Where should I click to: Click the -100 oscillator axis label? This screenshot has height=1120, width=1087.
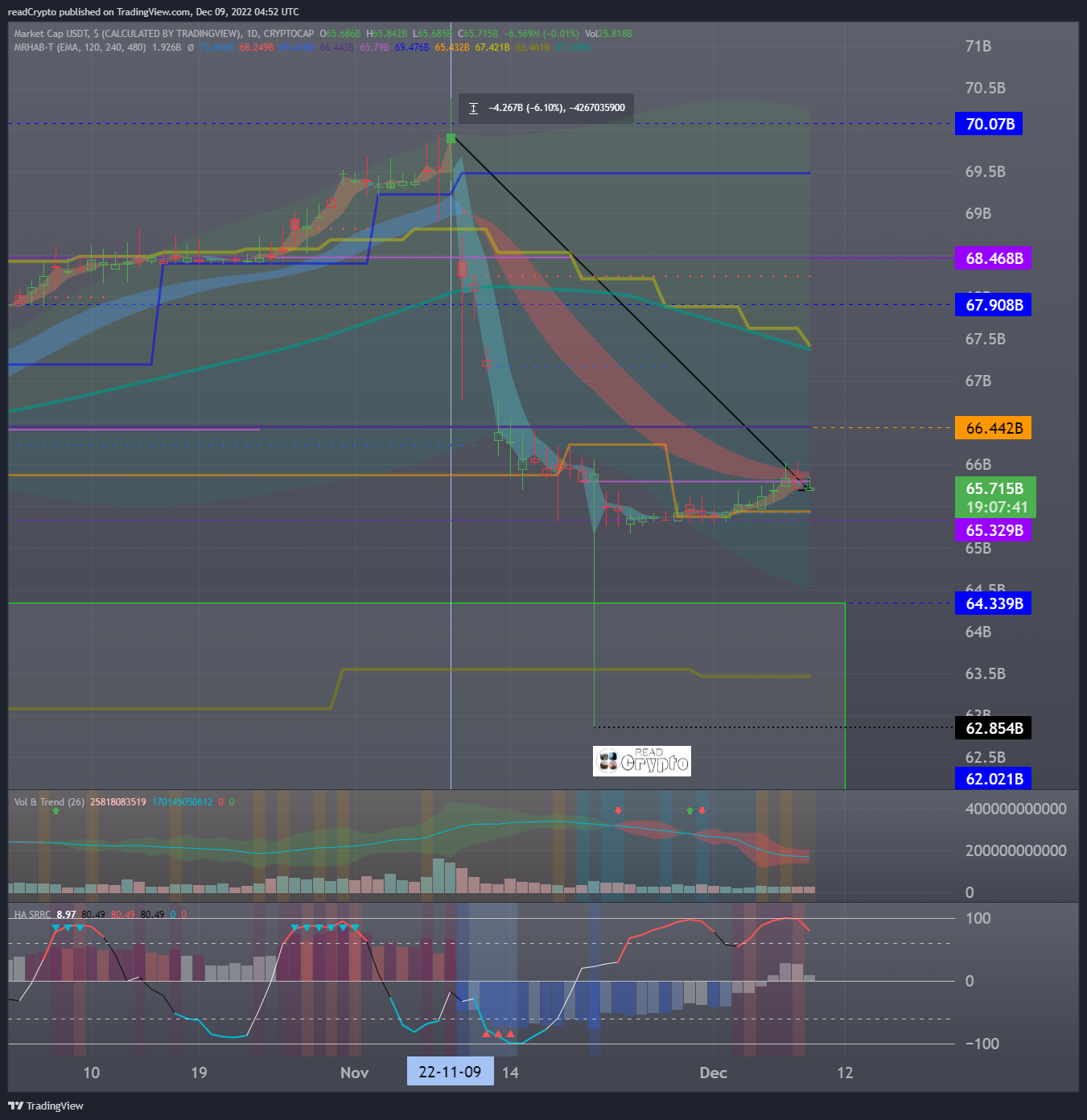click(982, 1044)
